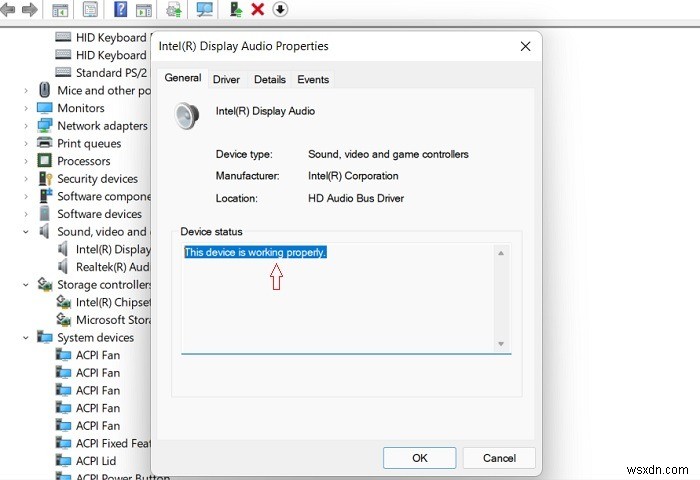The width and height of the screenshot is (700, 480).
Task: Close the Intel(R) Display Audio Properties dialog
Action: 525,46
